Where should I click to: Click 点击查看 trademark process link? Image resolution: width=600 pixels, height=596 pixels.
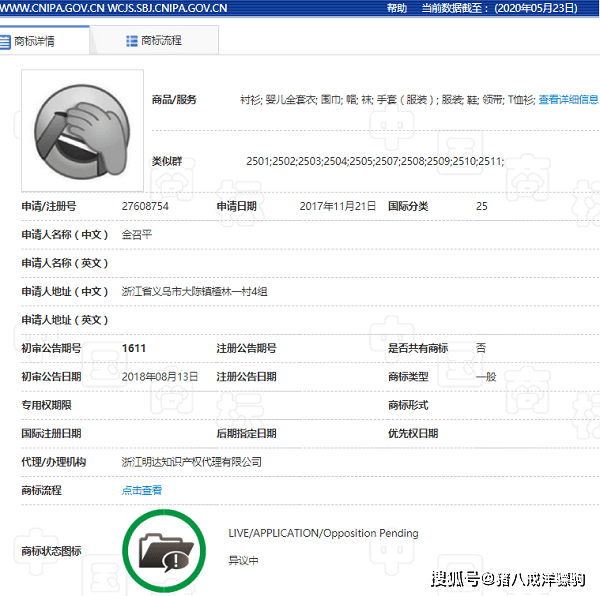click(x=142, y=490)
